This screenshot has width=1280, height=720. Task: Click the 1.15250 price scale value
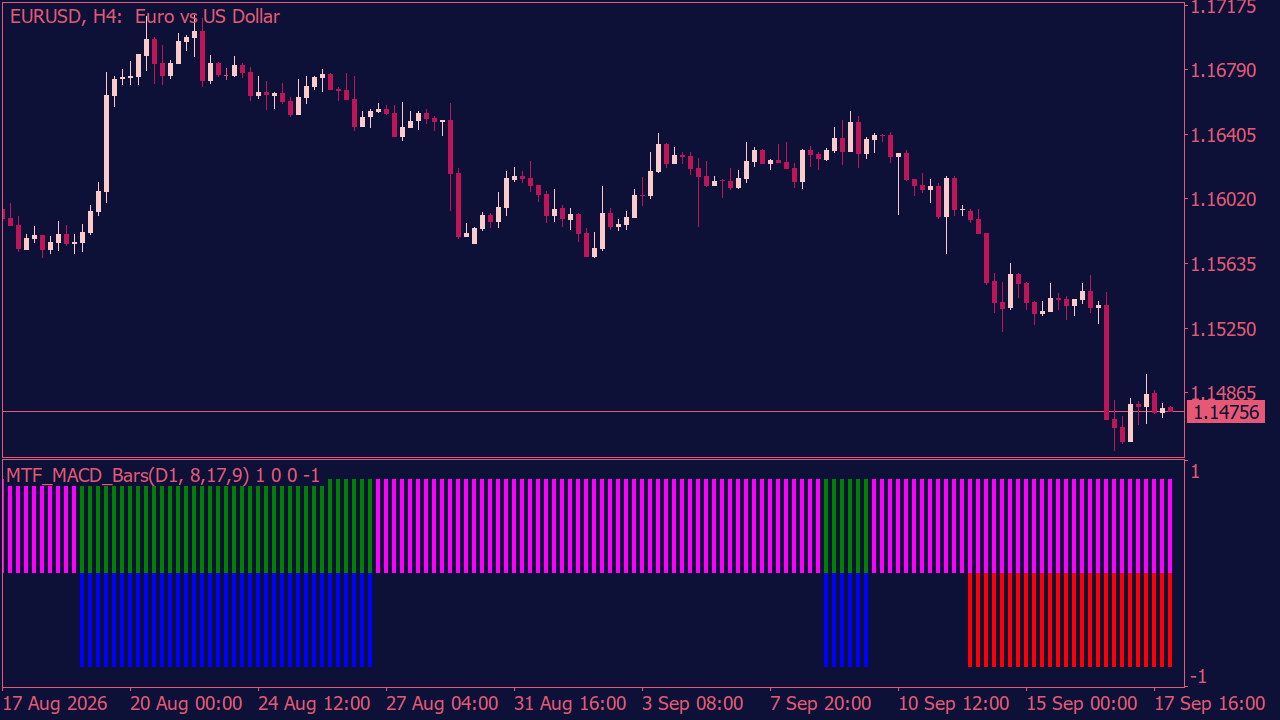click(x=1224, y=329)
